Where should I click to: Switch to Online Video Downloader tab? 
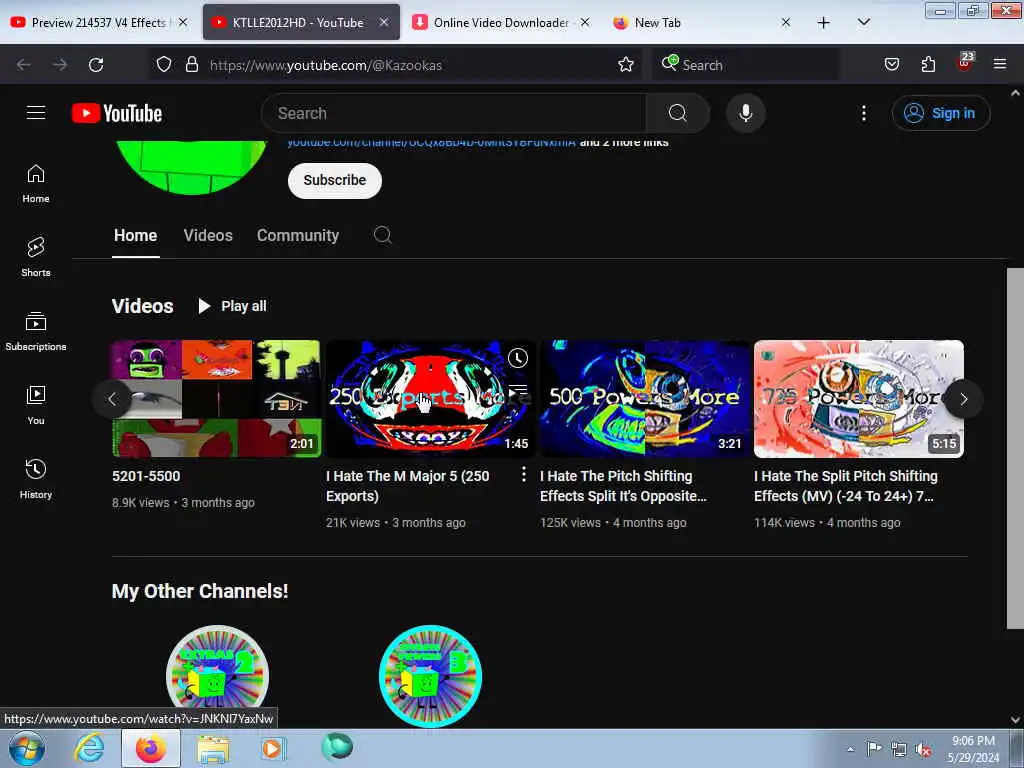(500, 22)
